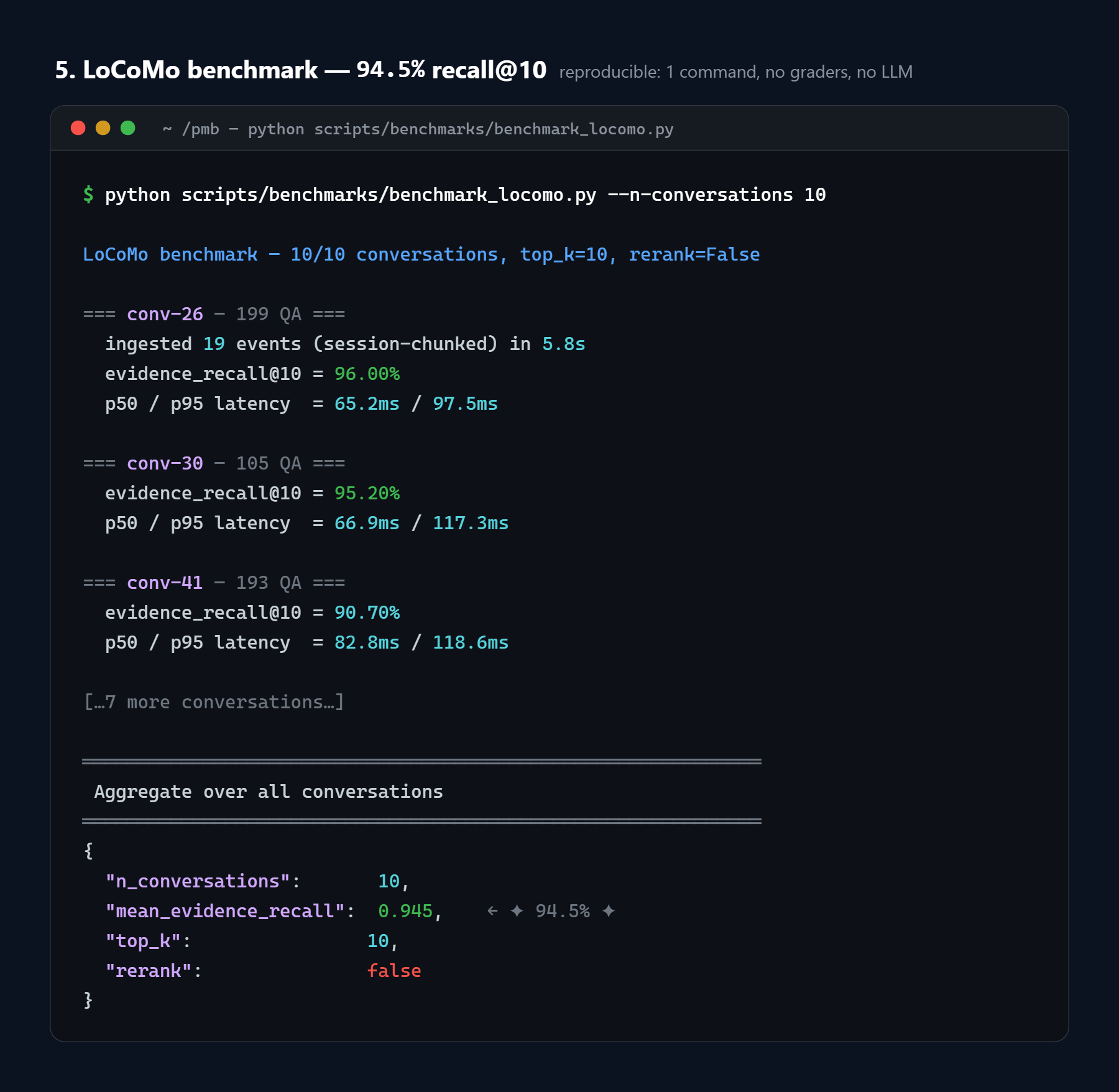This screenshot has height=1092, width=1119.
Task: Click the red "false" rerank value
Action: pos(394,971)
